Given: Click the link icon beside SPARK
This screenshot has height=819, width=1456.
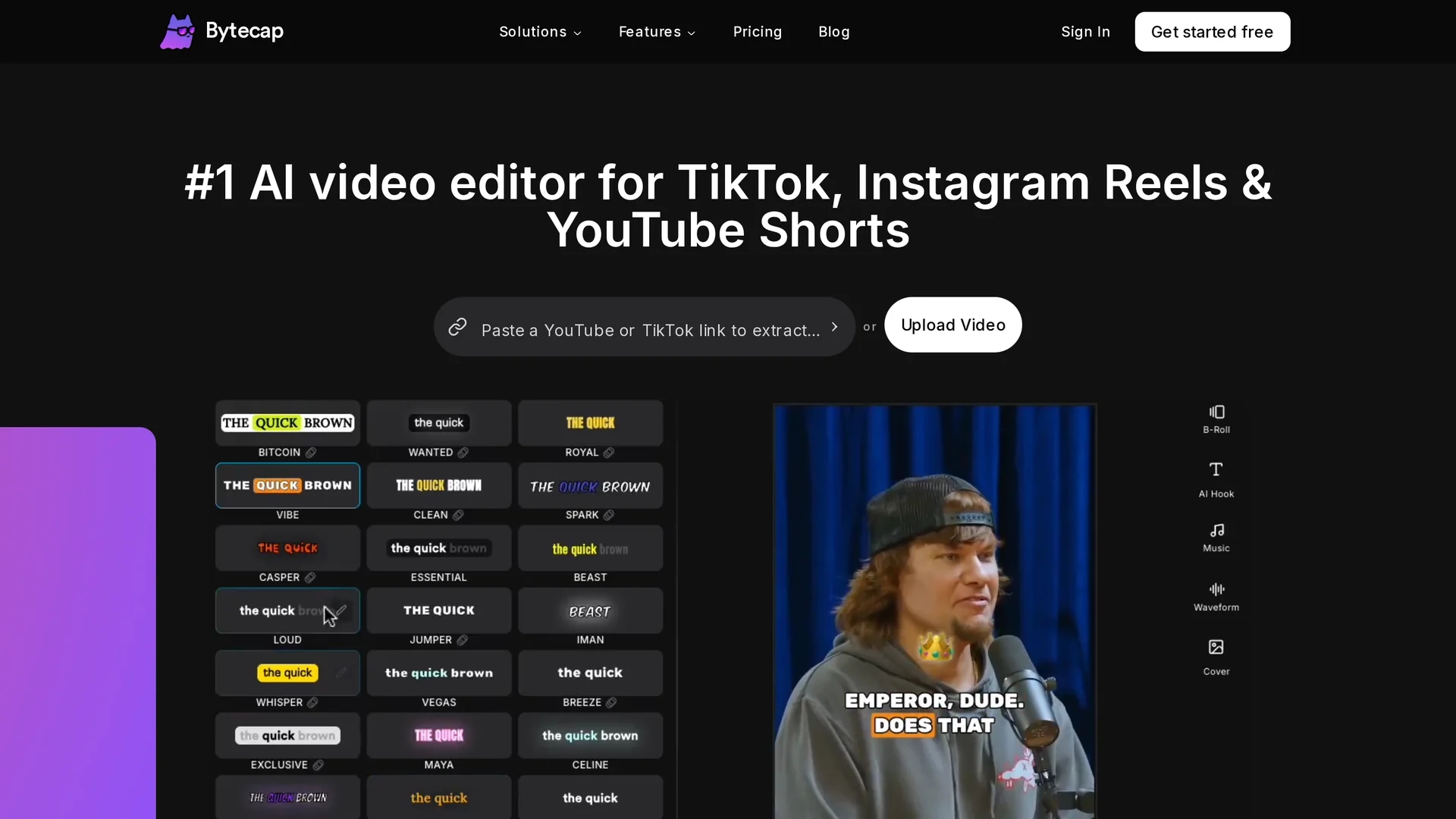Looking at the screenshot, I should [609, 515].
